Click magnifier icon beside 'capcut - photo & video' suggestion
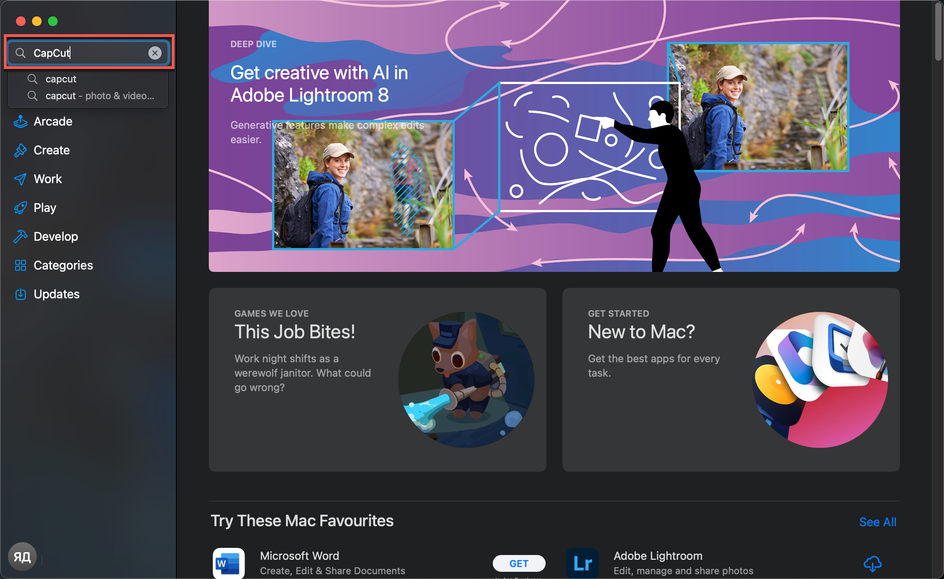944x579 pixels. tap(33, 96)
